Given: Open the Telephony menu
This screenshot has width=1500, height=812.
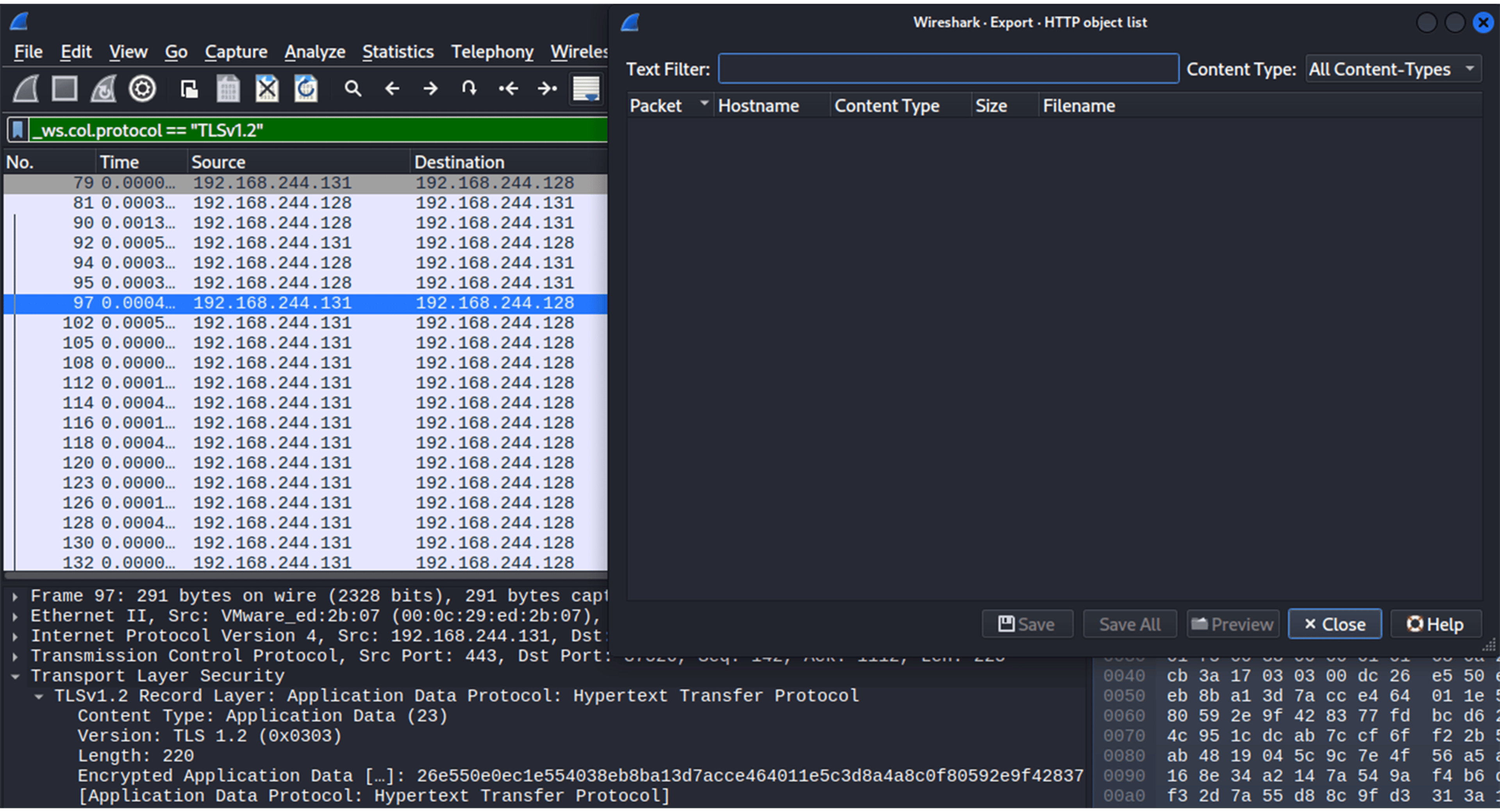Looking at the screenshot, I should [492, 51].
